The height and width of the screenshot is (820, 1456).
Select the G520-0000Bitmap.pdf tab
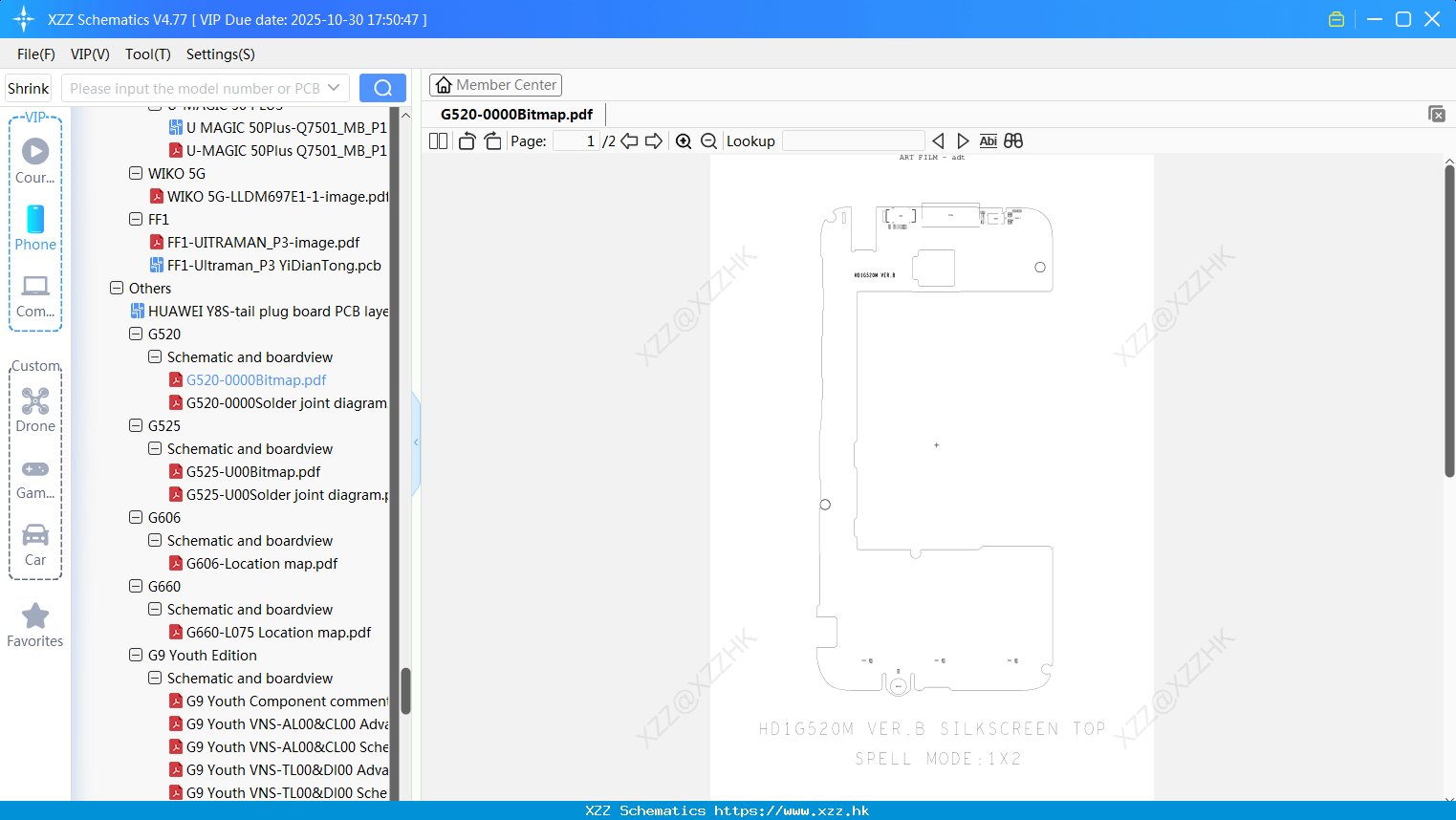point(516,114)
